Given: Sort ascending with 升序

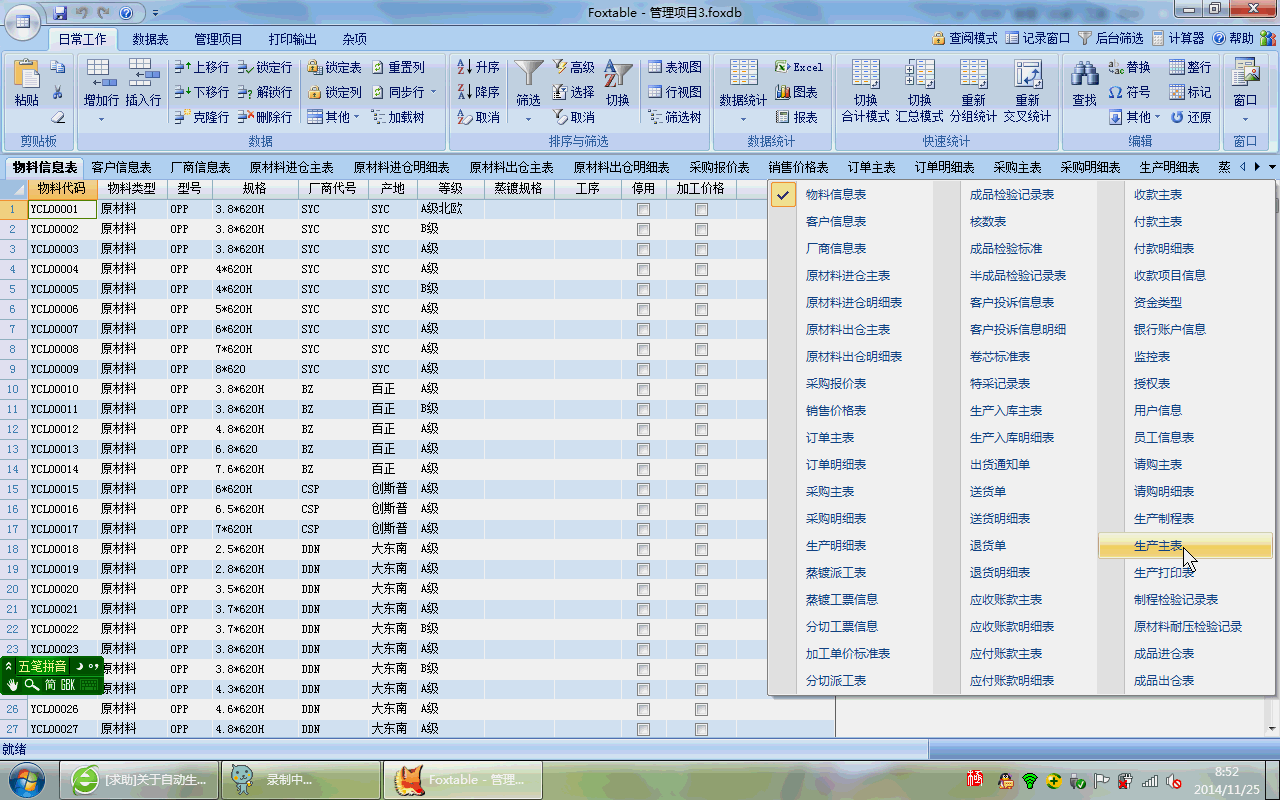Looking at the screenshot, I should point(478,67).
